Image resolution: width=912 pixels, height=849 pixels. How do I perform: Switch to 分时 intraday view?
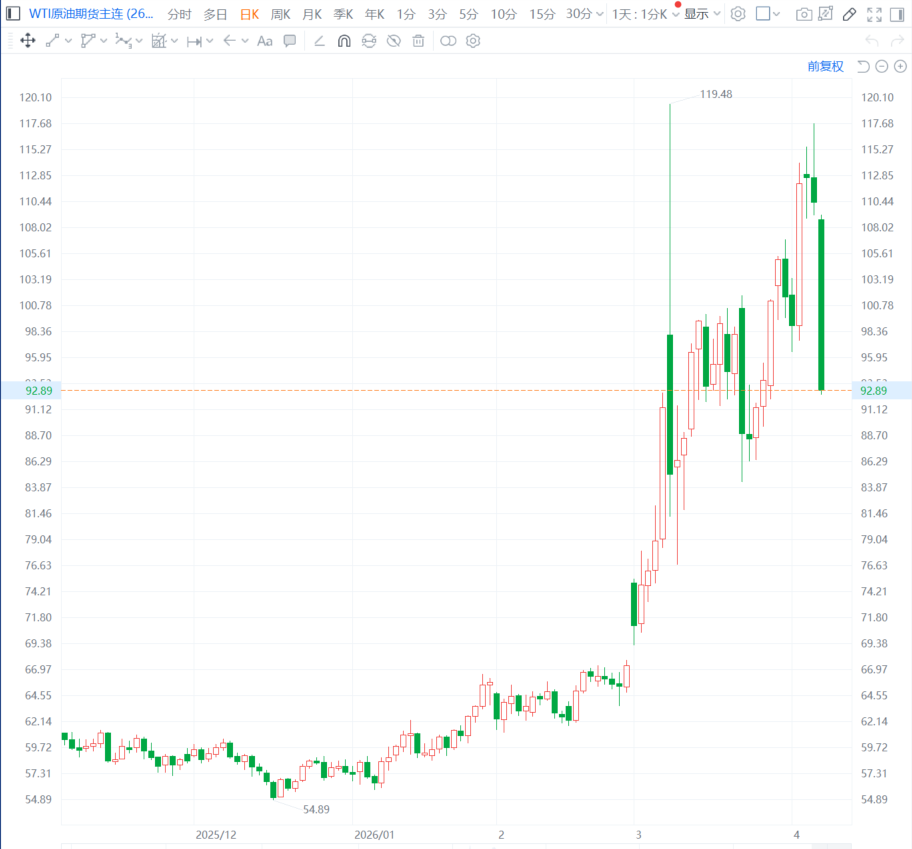click(x=179, y=14)
